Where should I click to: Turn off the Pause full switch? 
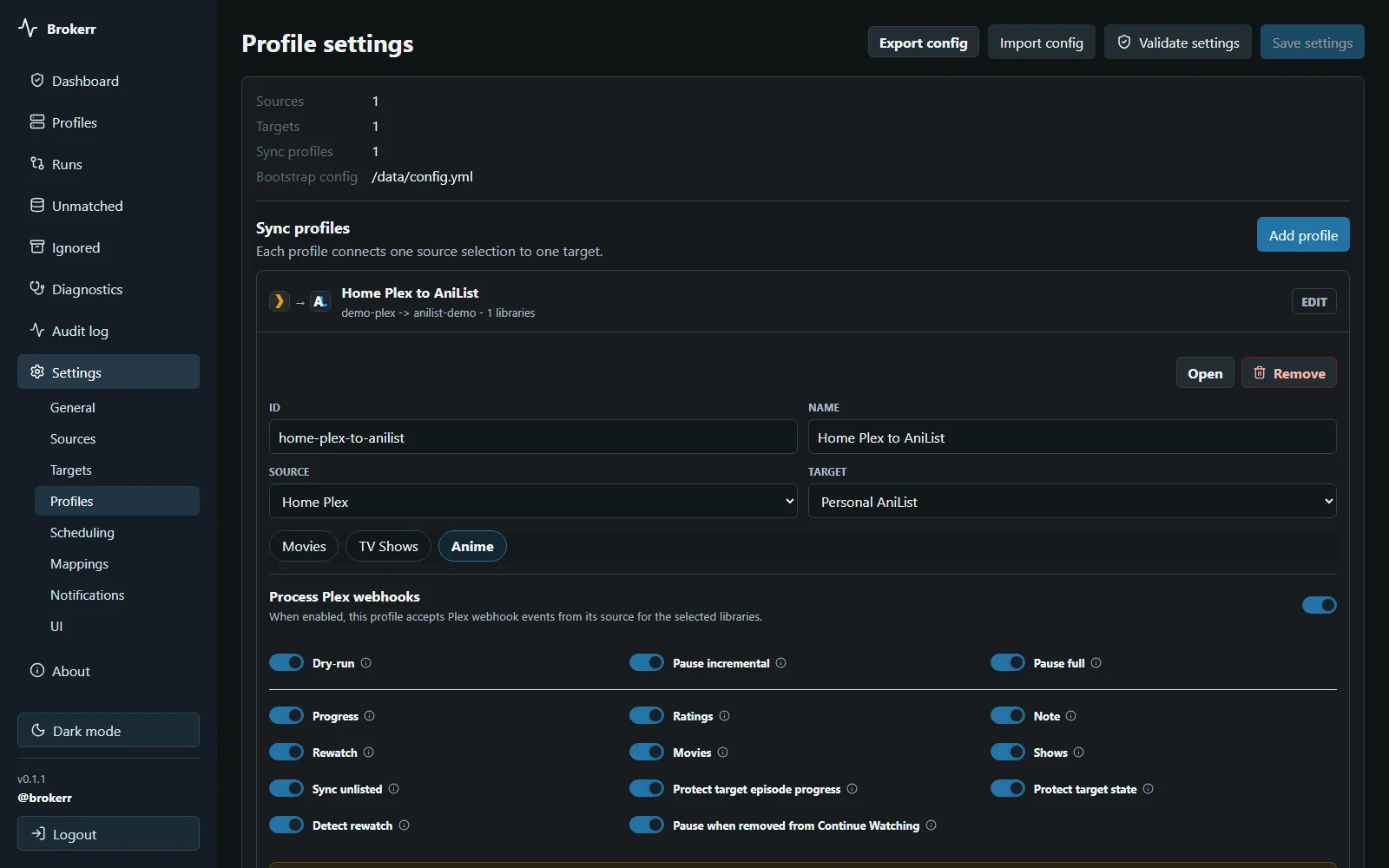[x=1008, y=662]
